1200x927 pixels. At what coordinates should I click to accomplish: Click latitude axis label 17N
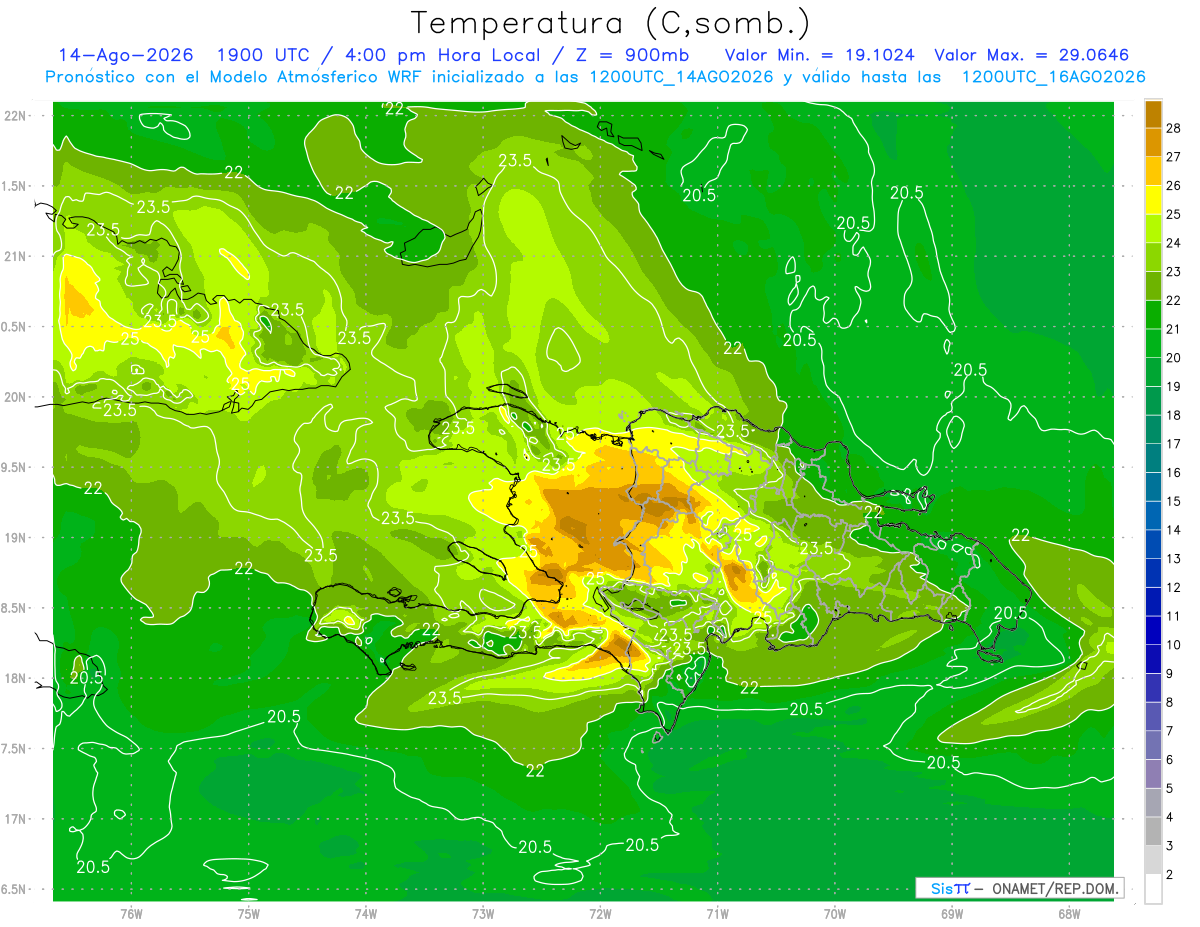16,819
